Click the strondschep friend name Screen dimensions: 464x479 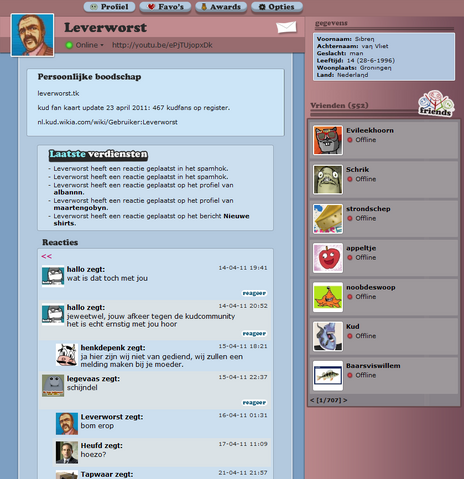368,209
